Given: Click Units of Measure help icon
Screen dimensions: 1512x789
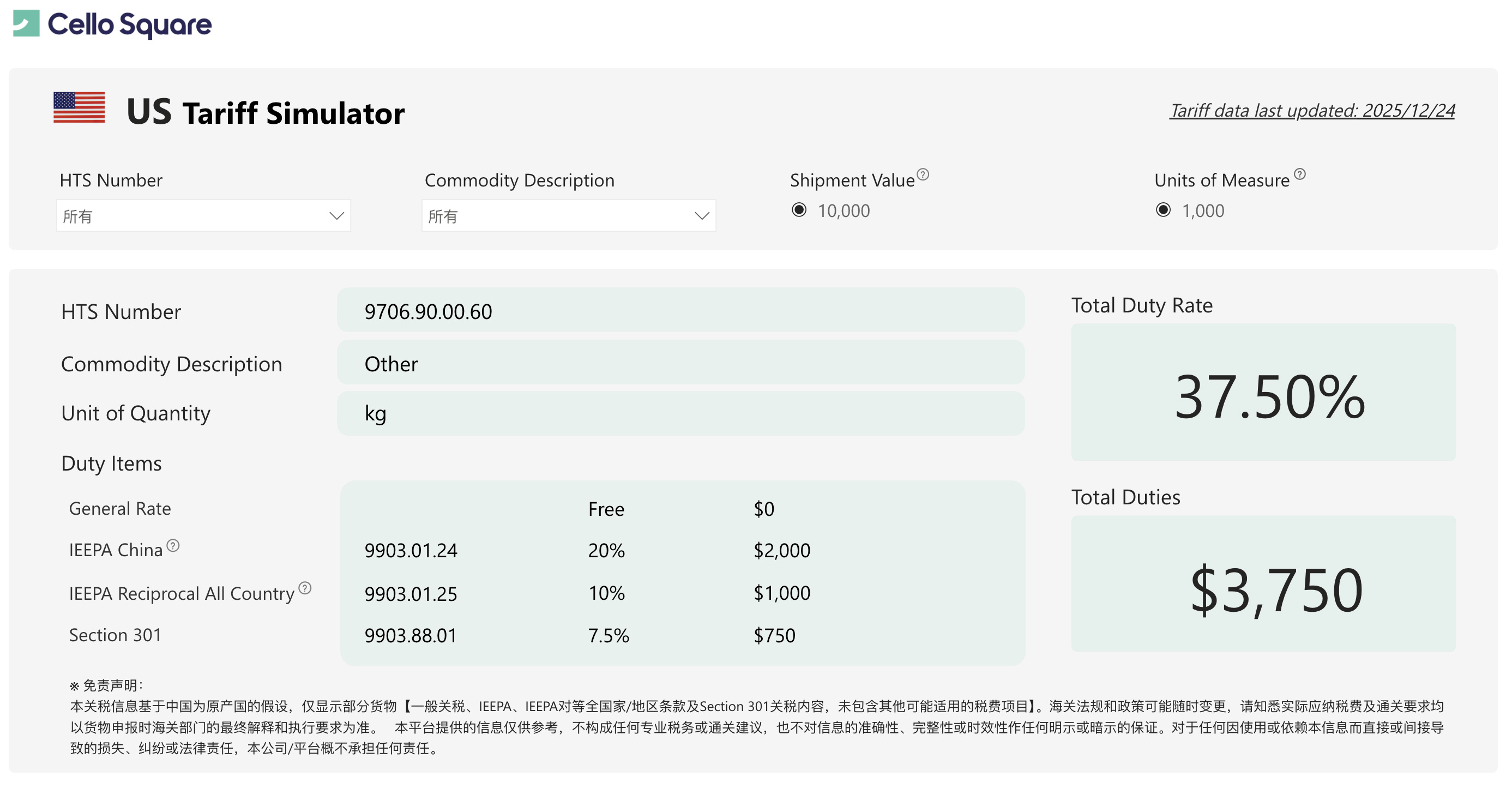Looking at the screenshot, I should pos(1299,174).
